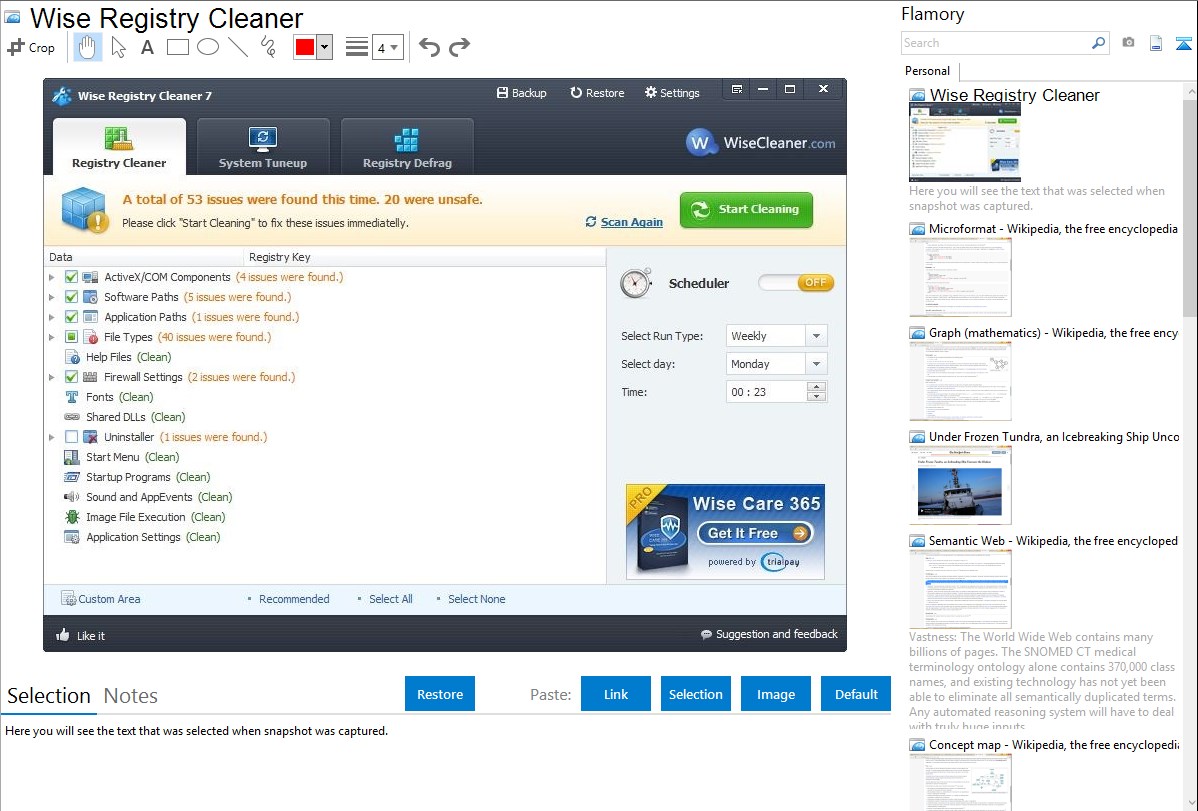Image resolution: width=1198 pixels, height=811 pixels.
Task: Select the ellipse drawing tool
Action: tap(208, 47)
